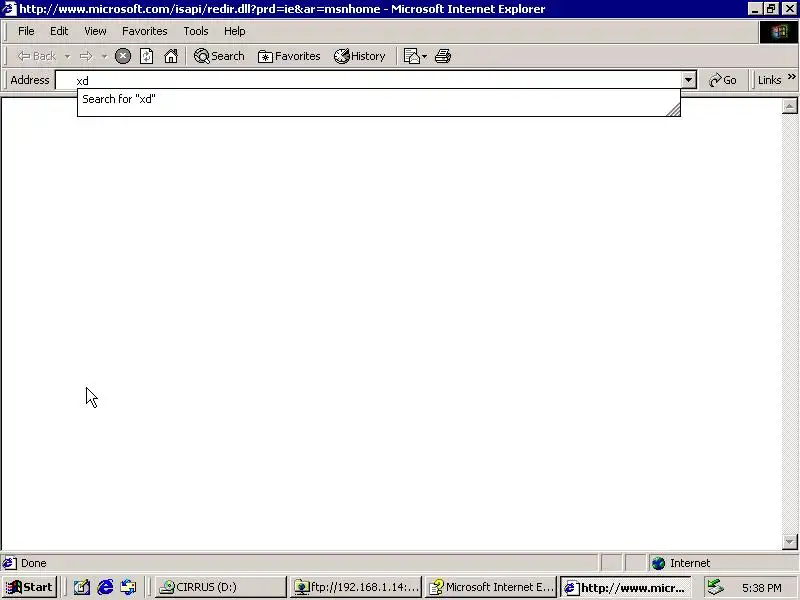800x600 pixels.
Task: Close the Internet Explorer window
Action: [x=789, y=9]
